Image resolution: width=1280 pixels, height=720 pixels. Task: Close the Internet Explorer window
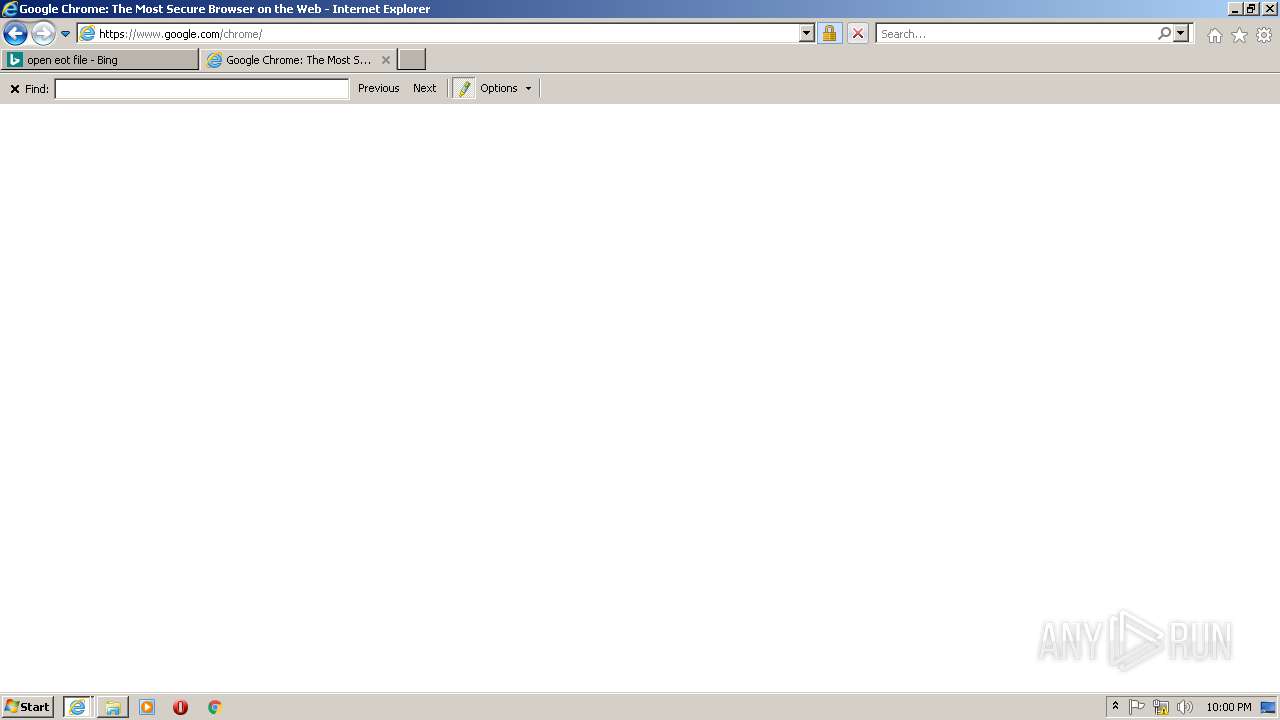coord(1270,9)
